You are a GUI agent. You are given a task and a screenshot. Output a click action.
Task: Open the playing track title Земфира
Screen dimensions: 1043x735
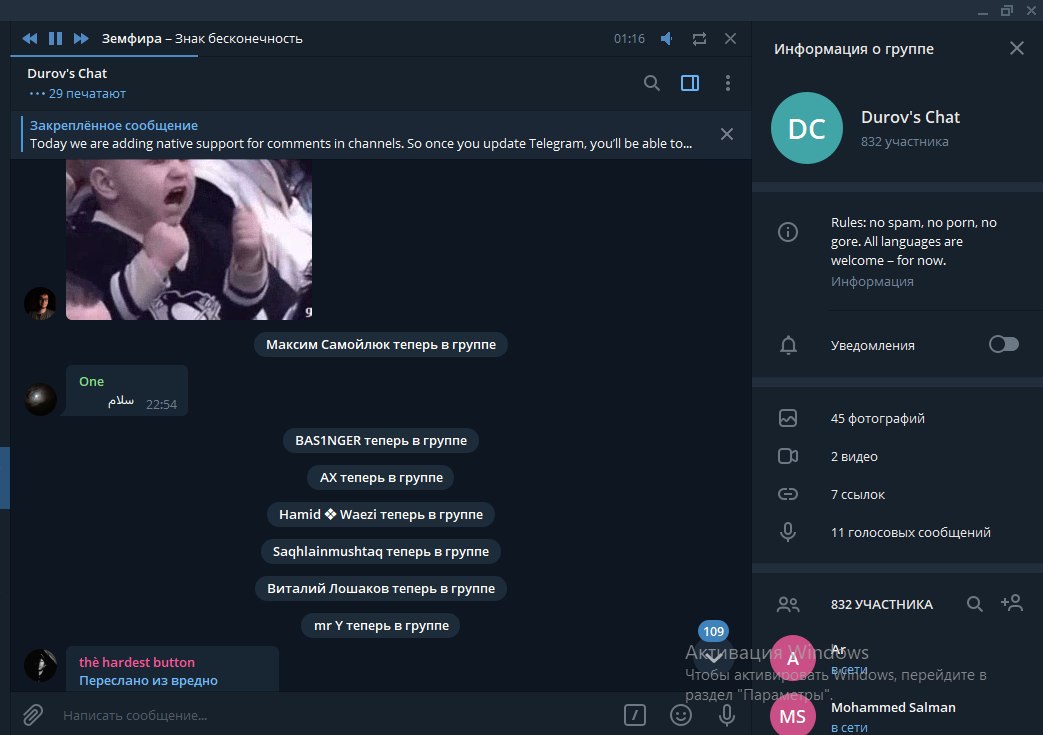point(202,39)
